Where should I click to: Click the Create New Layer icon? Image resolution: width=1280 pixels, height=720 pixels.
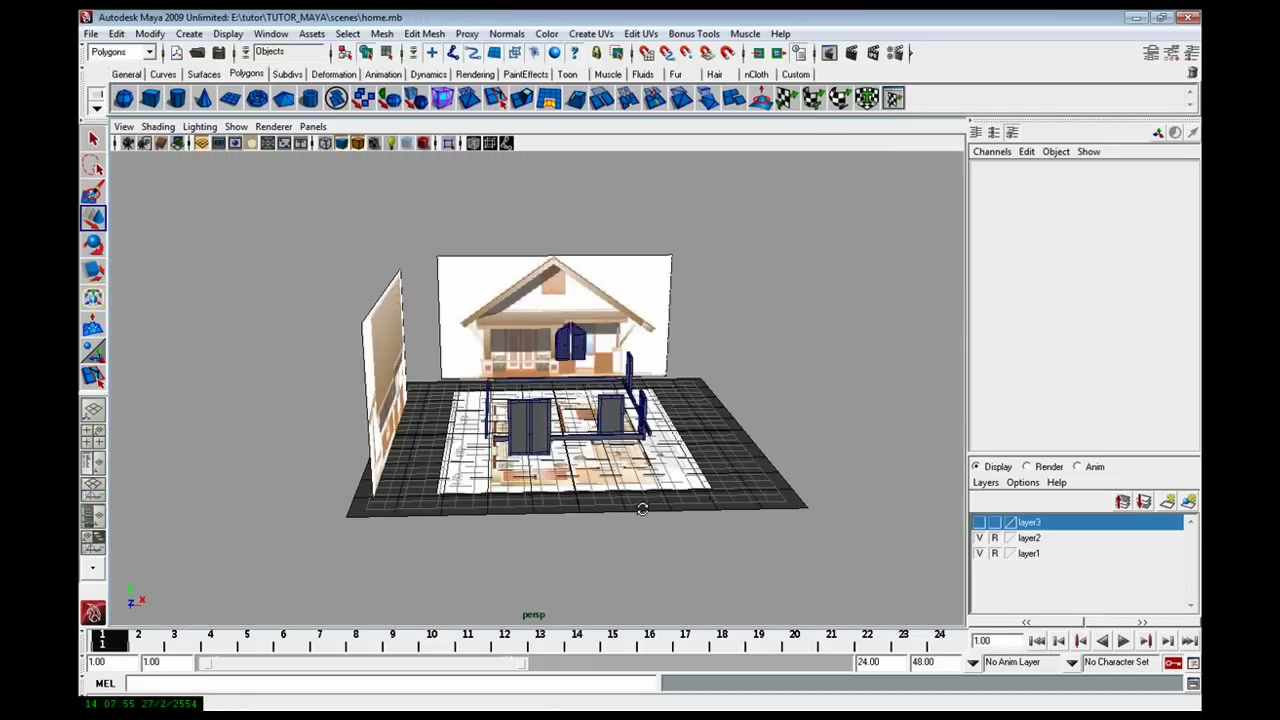[x=1166, y=502]
